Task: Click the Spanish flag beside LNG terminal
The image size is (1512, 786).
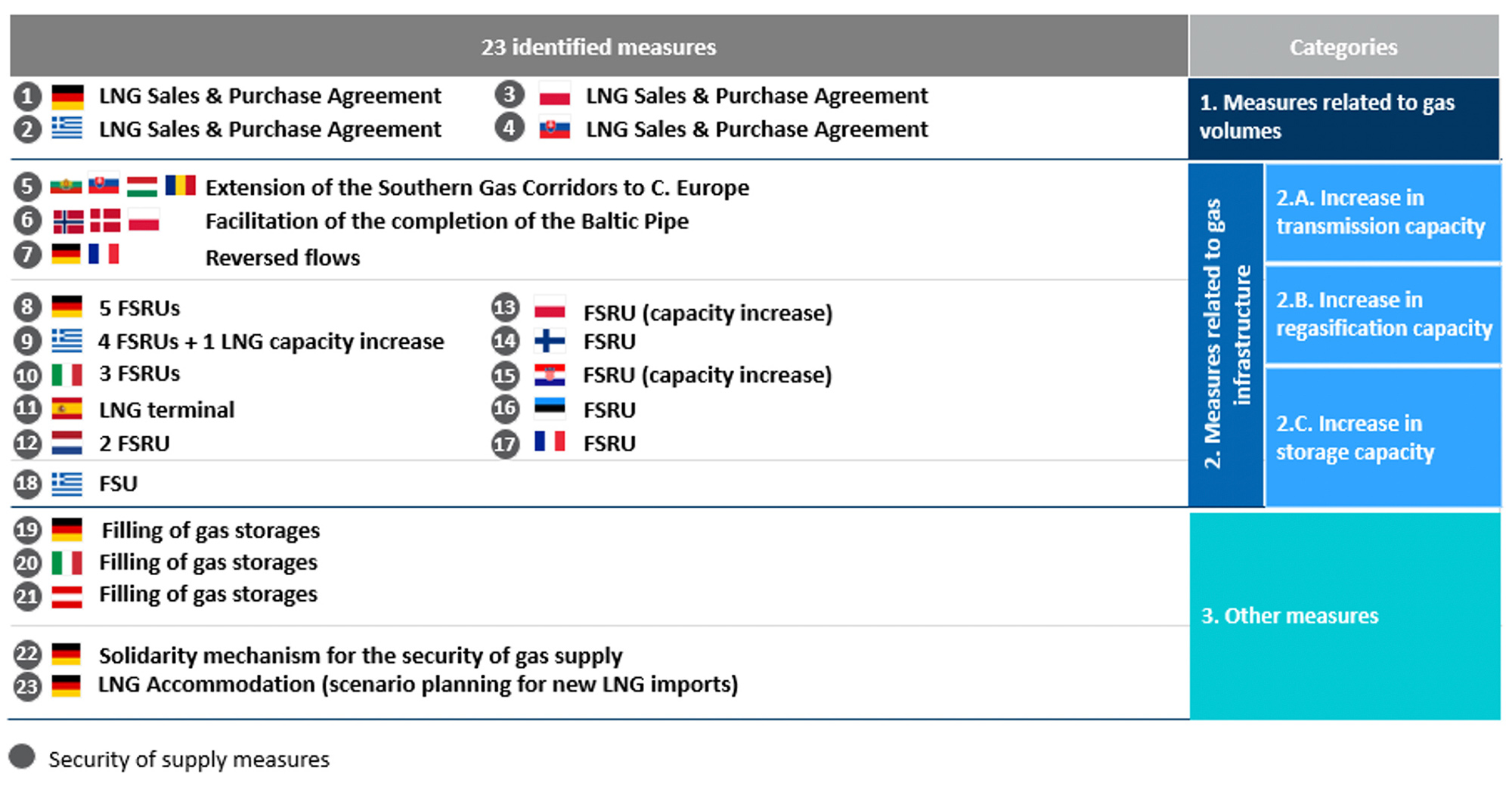Action: pyautogui.click(x=67, y=410)
